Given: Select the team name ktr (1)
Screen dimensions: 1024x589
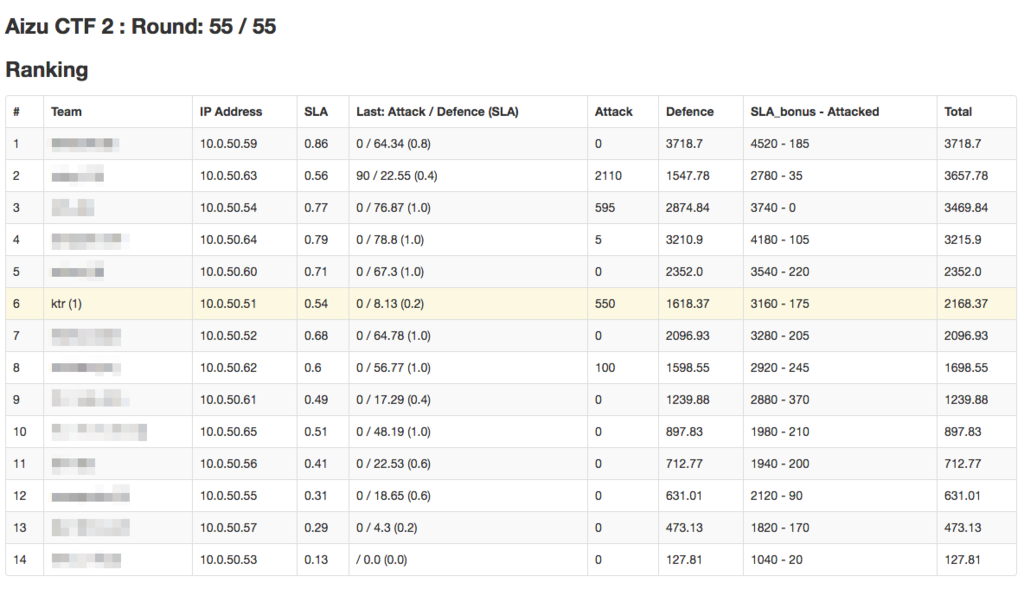Looking at the screenshot, I should tap(66, 304).
